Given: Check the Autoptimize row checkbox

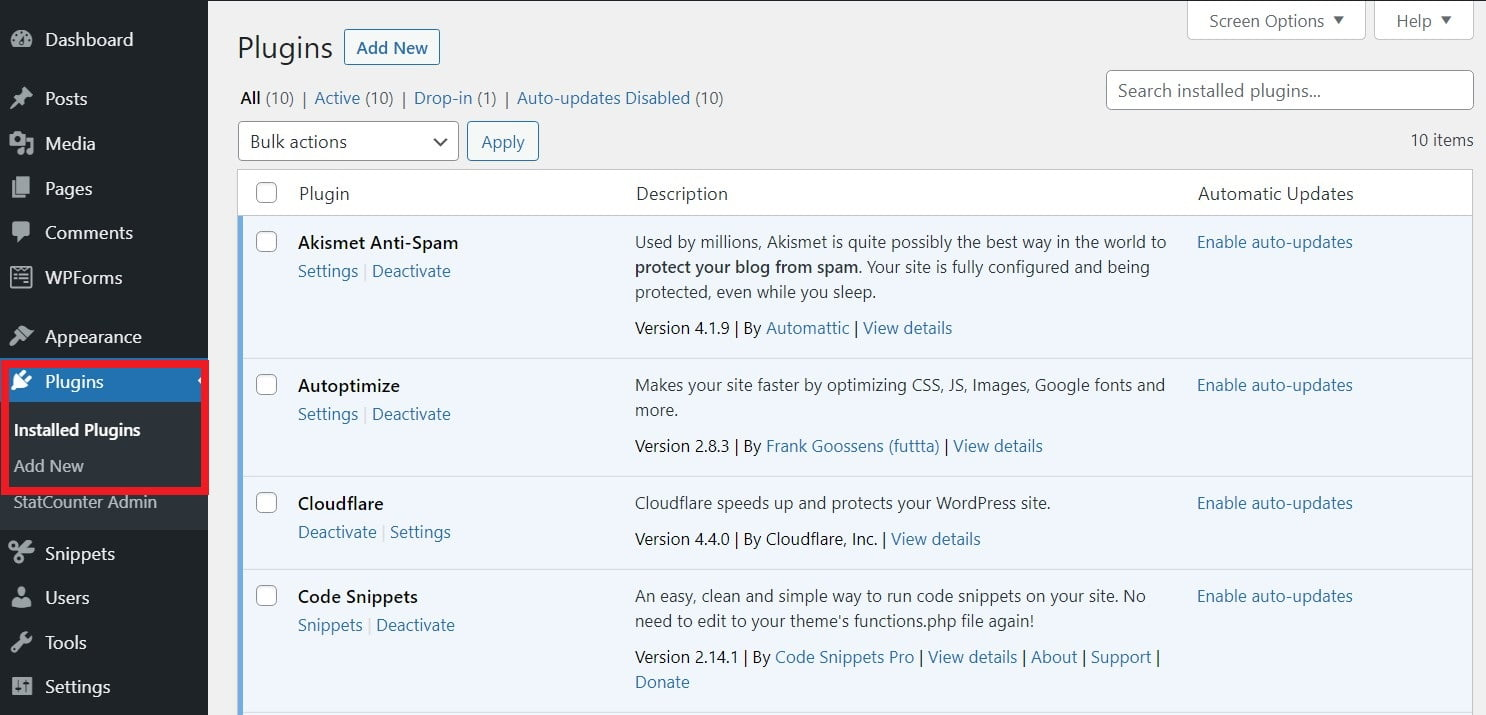Looking at the screenshot, I should click(x=266, y=385).
